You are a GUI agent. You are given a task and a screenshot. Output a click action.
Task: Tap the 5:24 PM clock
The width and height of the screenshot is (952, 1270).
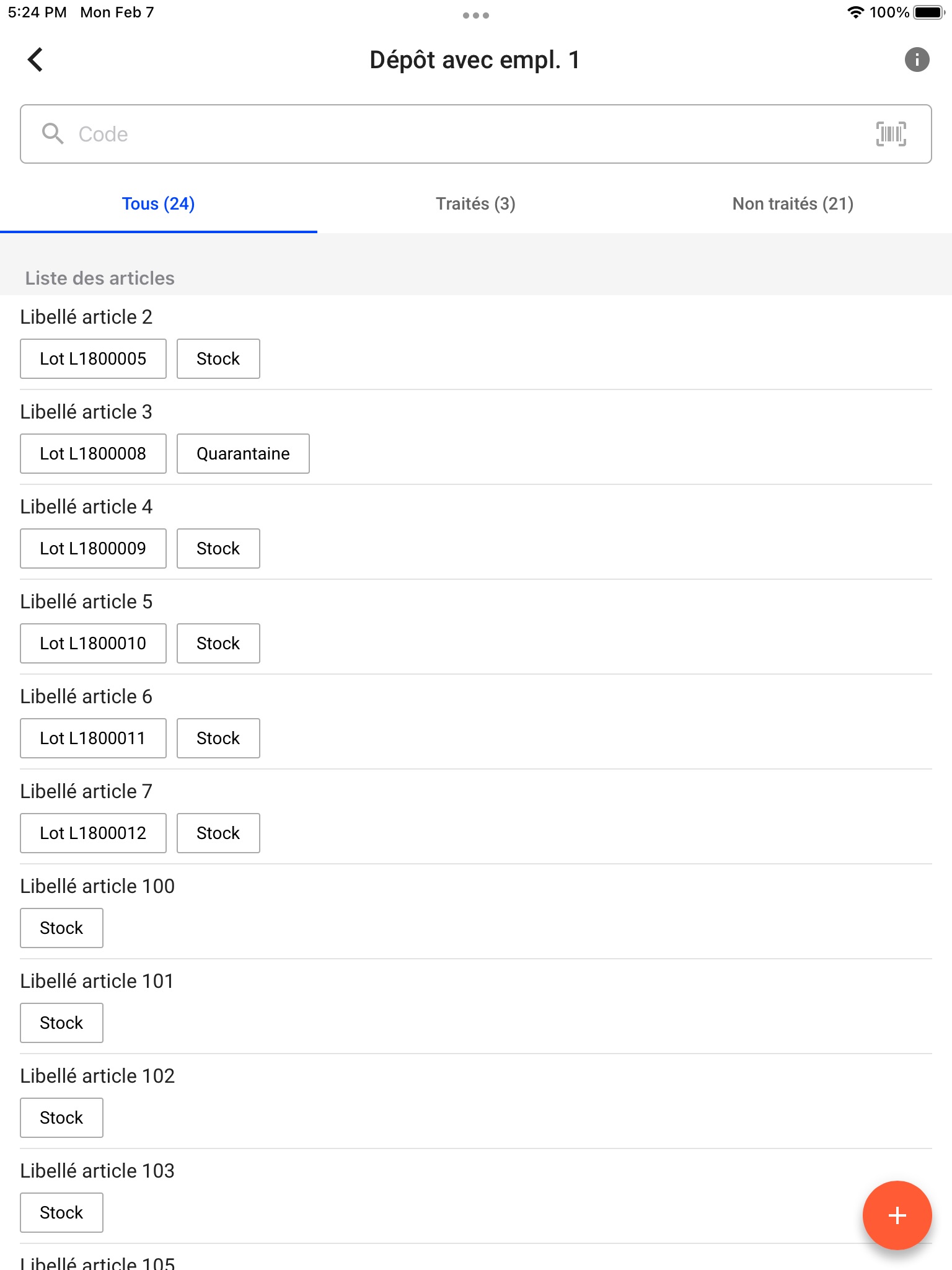coord(37,12)
